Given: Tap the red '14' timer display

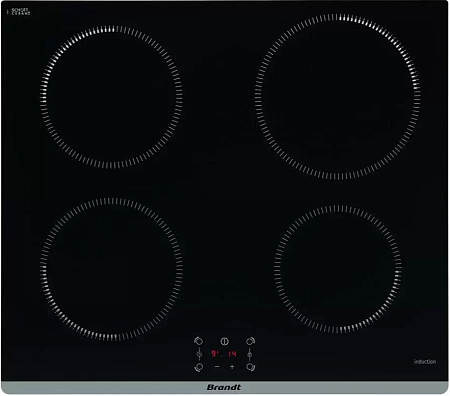Looking at the screenshot, I should pyautogui.click(x=232, y=354).
